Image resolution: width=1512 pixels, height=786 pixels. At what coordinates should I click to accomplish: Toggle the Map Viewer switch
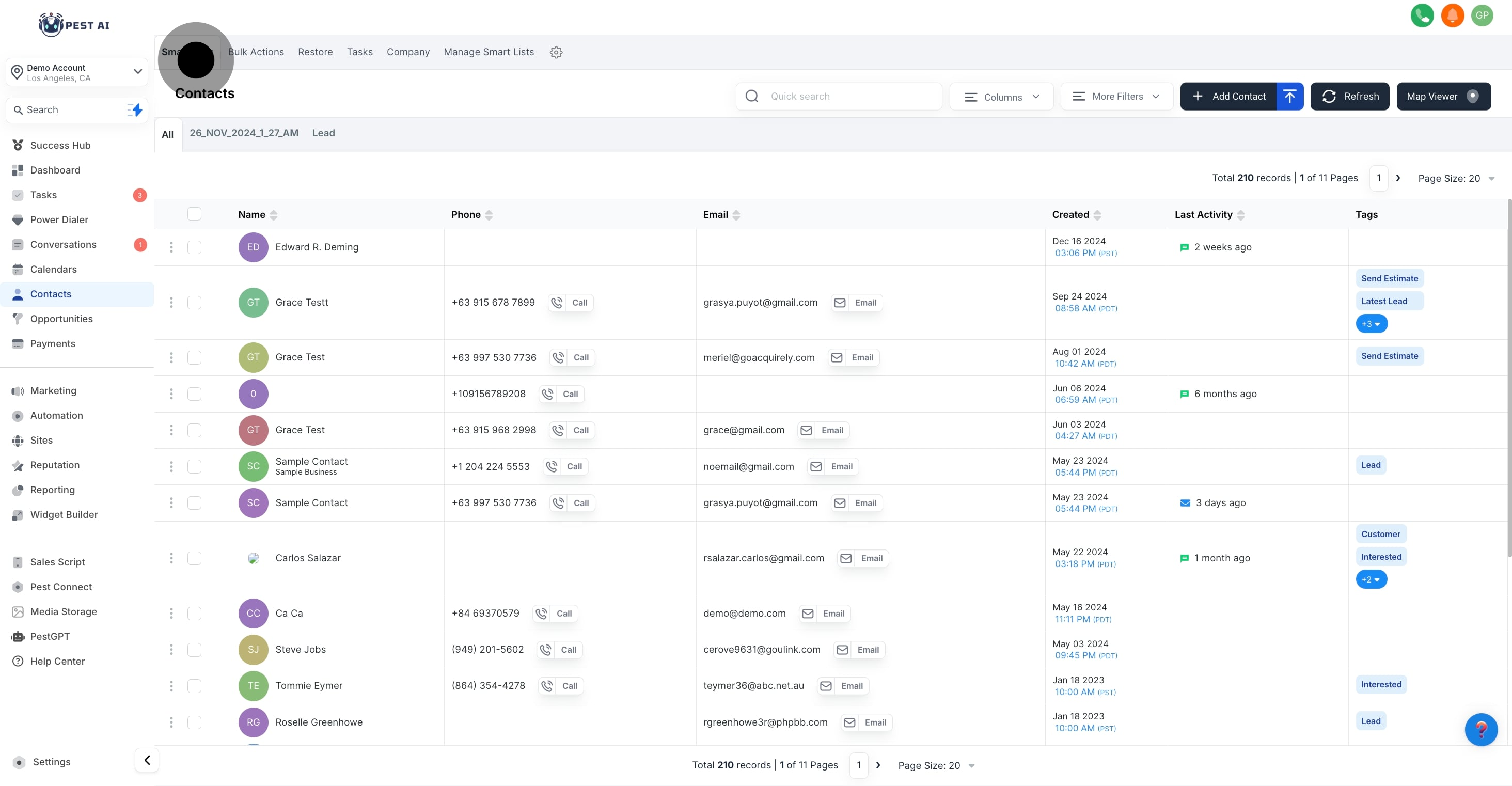pyautogui.click(x=1472, y=96)
